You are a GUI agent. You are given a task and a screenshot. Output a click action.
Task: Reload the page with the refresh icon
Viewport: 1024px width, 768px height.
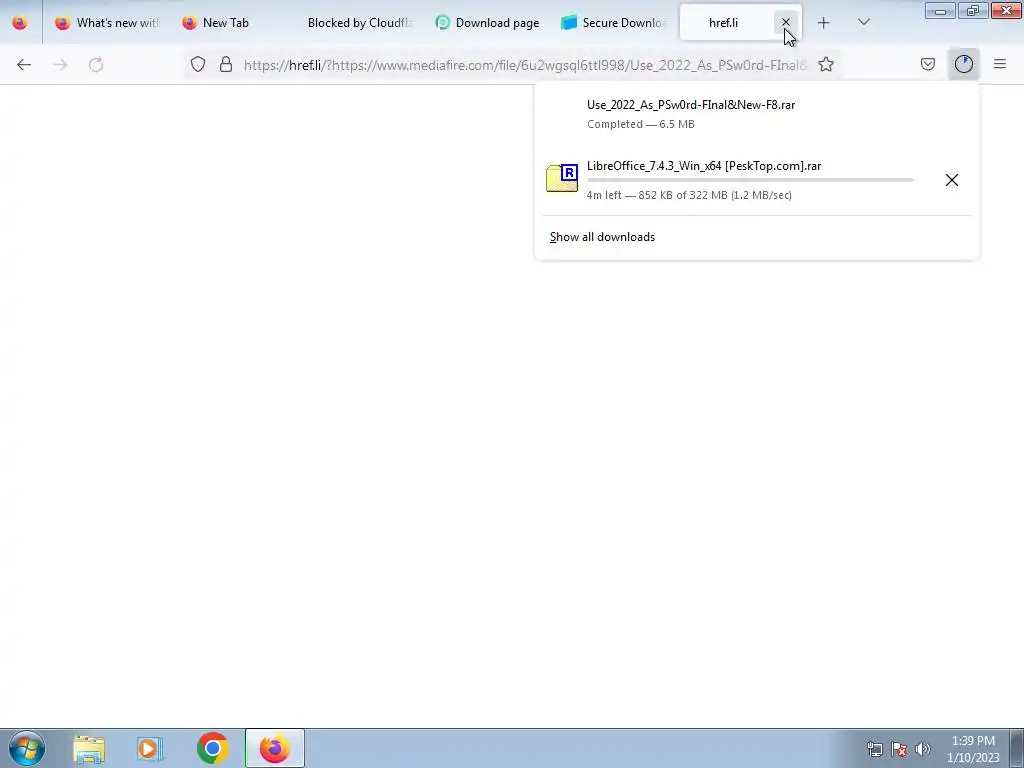96,64
